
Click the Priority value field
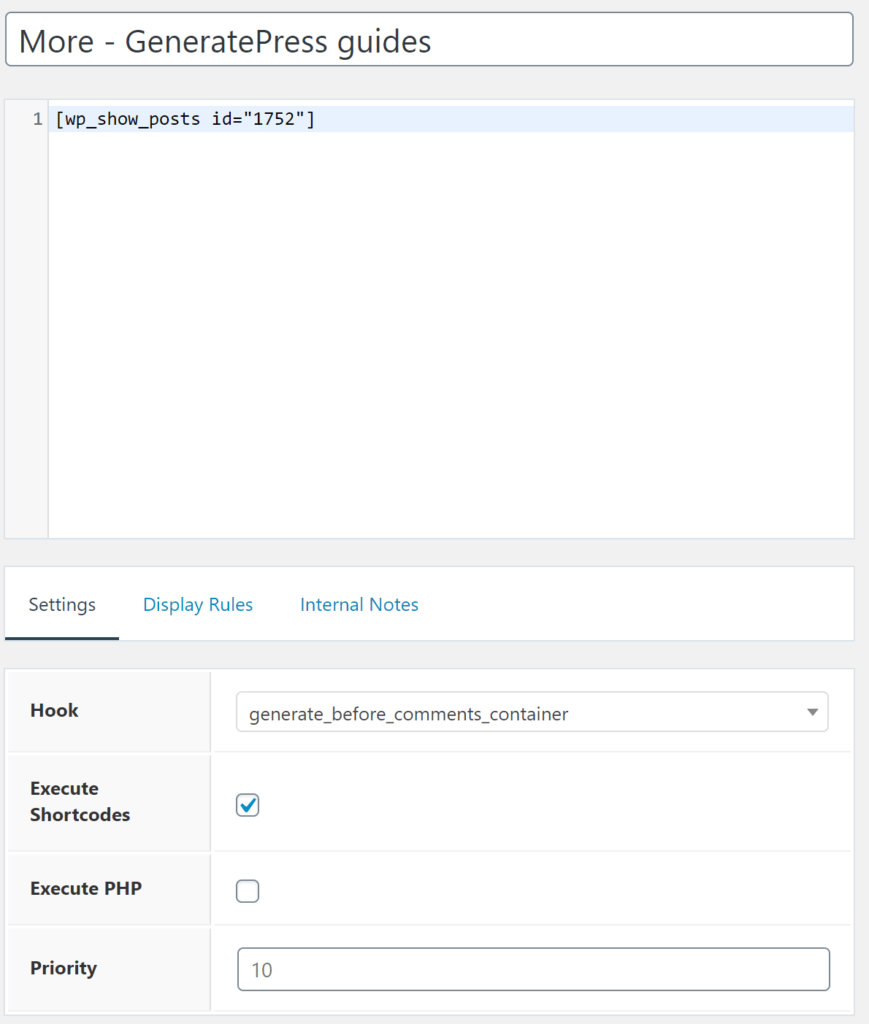click(532, 968)
